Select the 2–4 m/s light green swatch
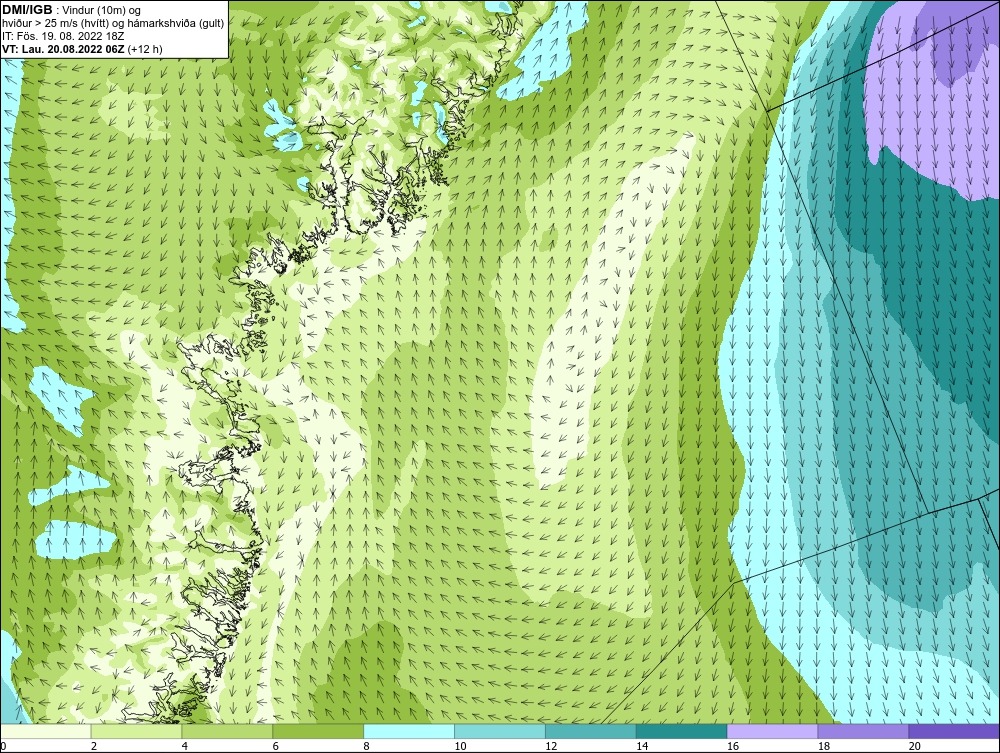The width and height of the screenshot is (1000, 753). (136, 731)
